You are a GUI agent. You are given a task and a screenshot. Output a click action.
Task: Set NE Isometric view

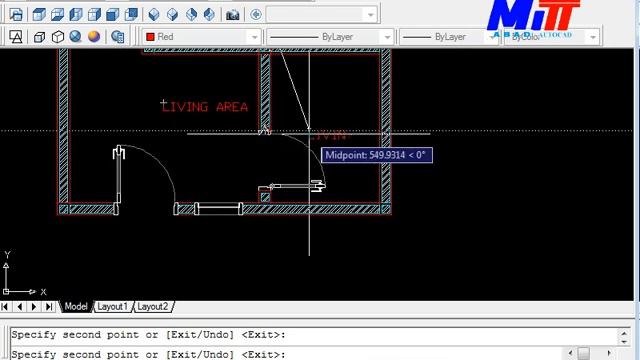(x=191, y=15)
